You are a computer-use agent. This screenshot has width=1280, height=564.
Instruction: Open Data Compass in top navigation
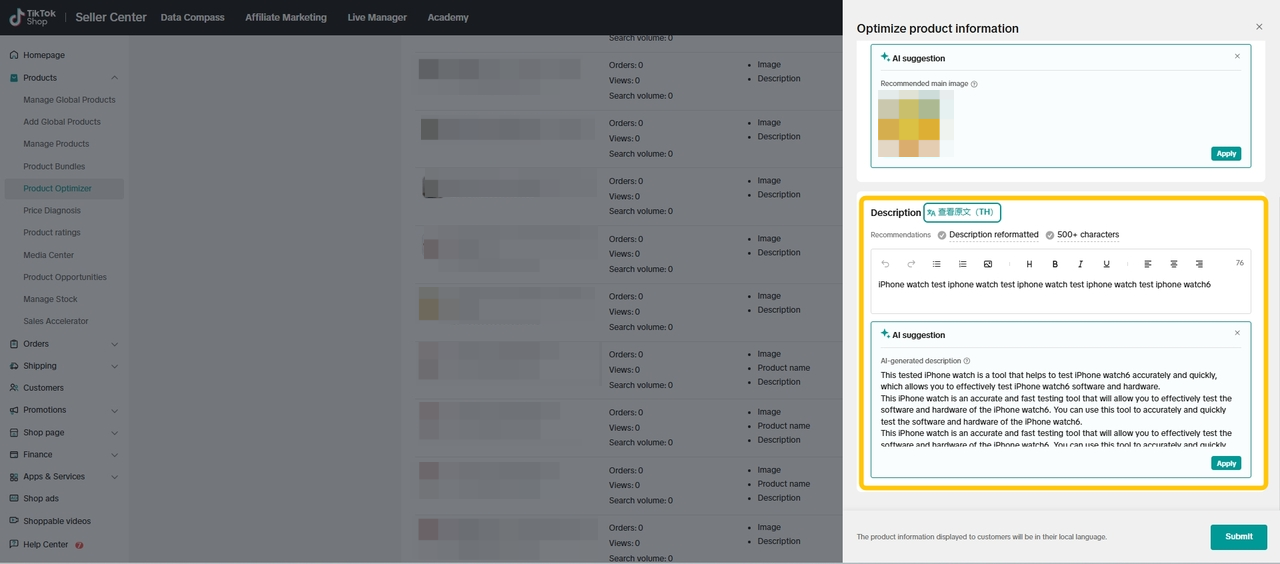192,17
